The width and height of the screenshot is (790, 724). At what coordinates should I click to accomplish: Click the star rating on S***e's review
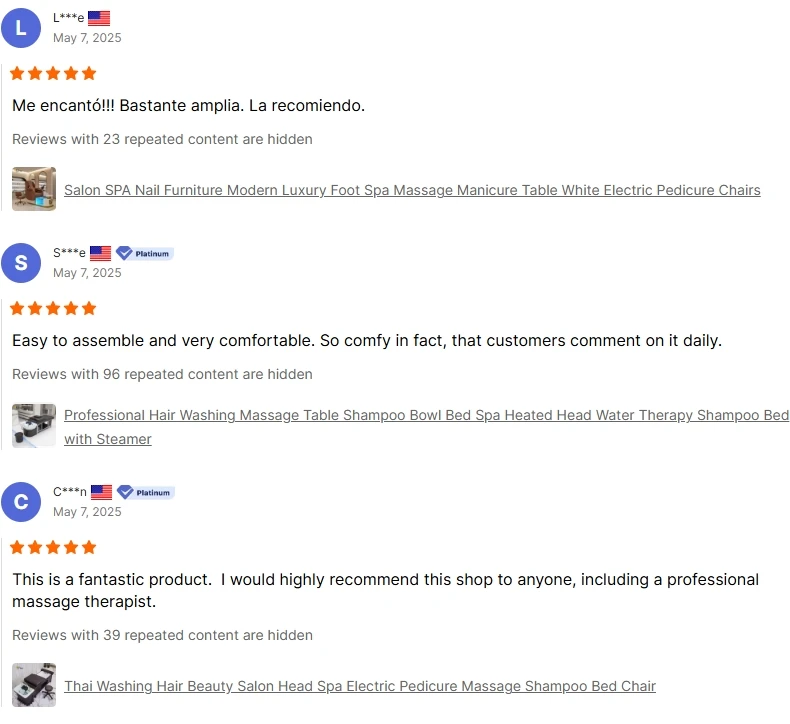(x=54, y=308)
